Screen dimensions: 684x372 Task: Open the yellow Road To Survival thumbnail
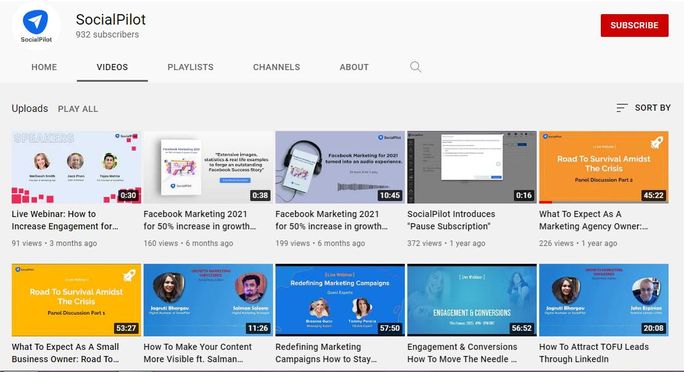click(76, 300)
